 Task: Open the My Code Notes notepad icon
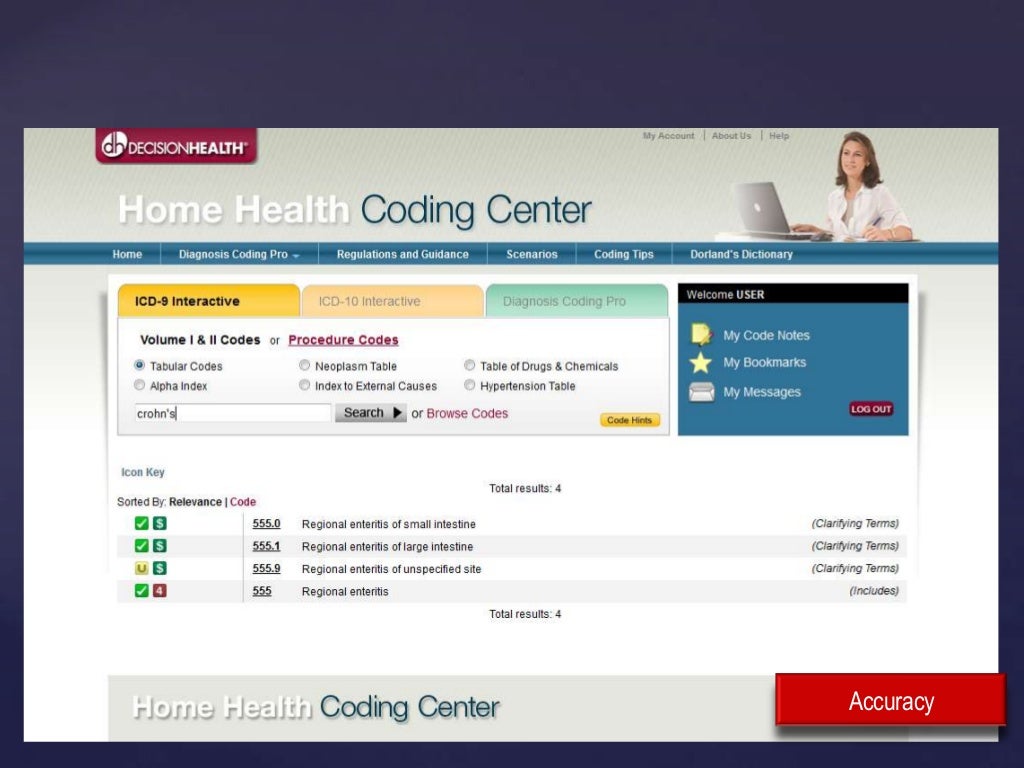coord(701,334)
